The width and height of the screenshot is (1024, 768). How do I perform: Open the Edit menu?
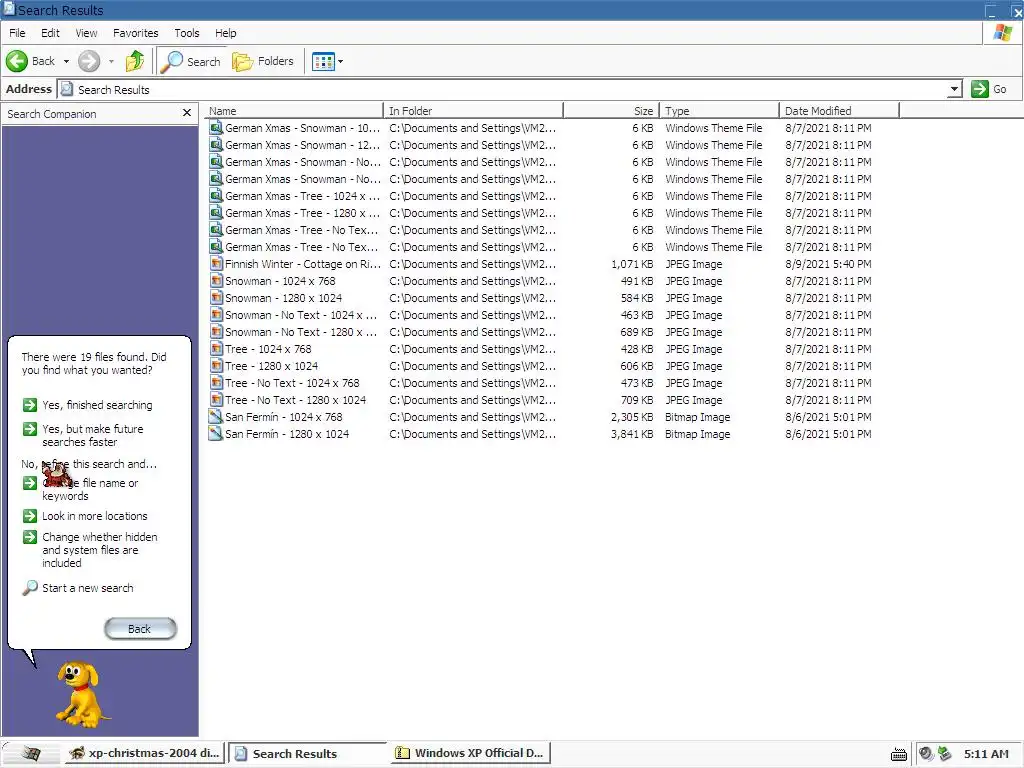pos(50,33)
